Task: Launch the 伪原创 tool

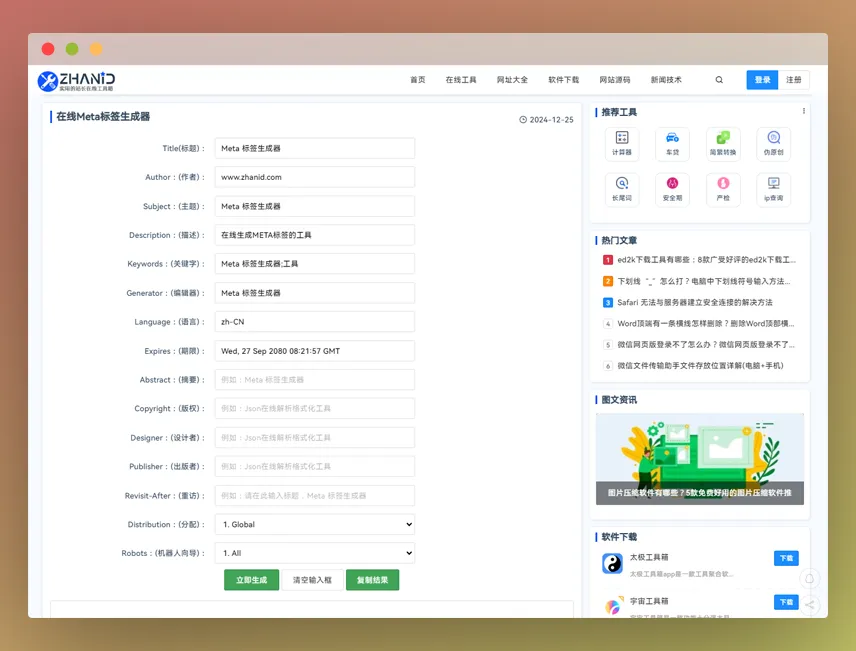Action: click(x=773, y=143)
